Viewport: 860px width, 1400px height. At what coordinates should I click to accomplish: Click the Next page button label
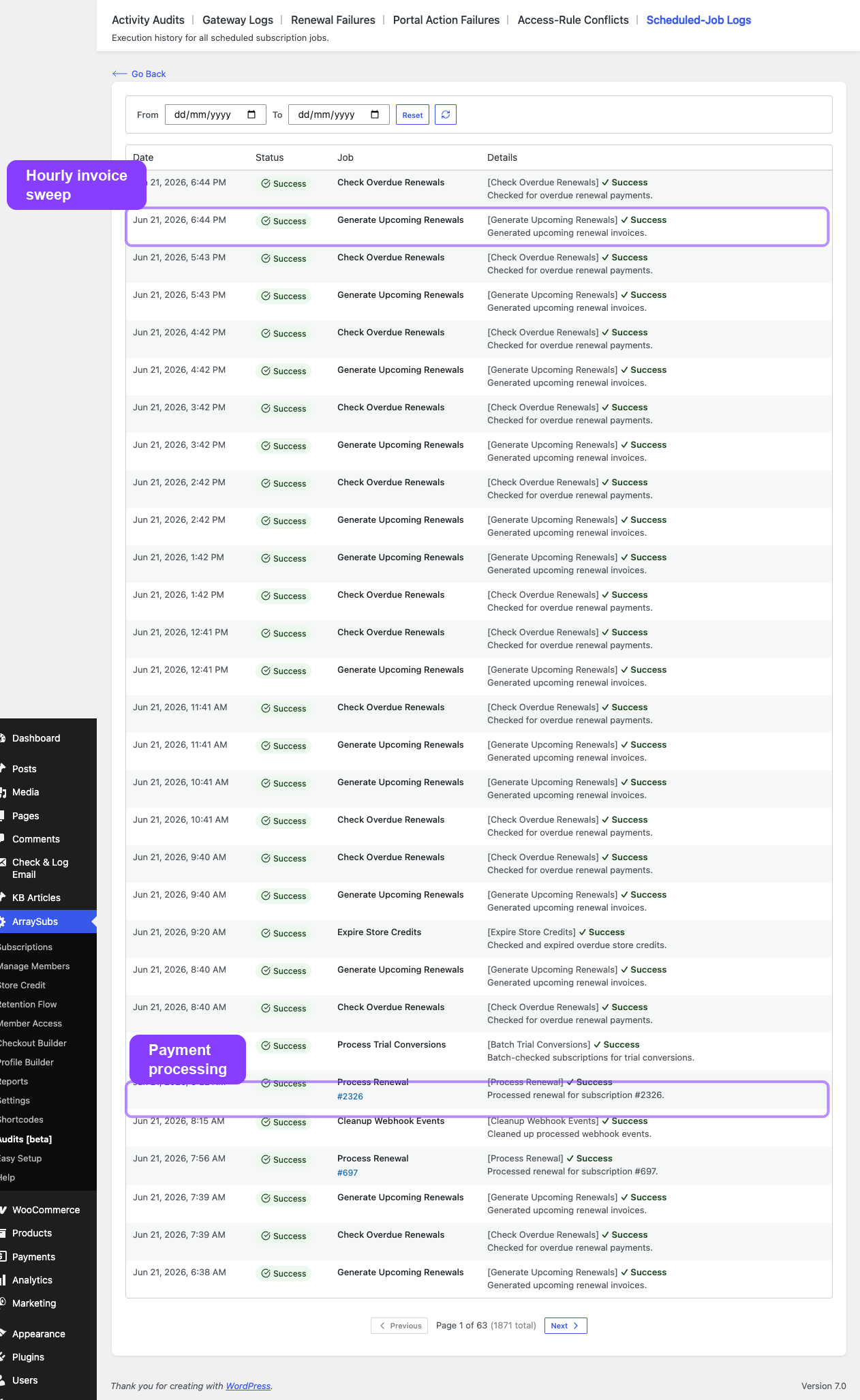(559, 1326)
